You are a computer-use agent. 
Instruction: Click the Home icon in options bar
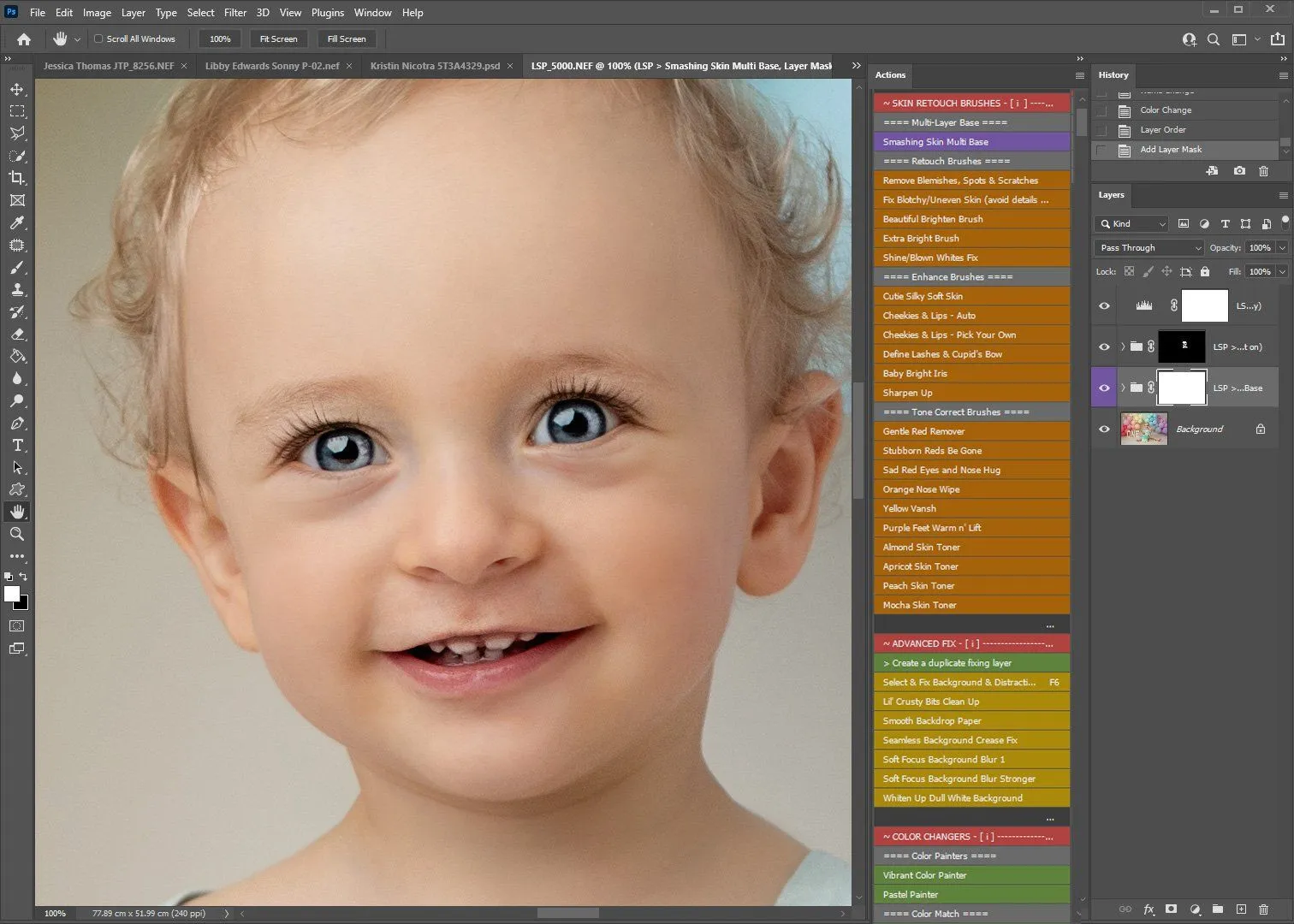24,38
